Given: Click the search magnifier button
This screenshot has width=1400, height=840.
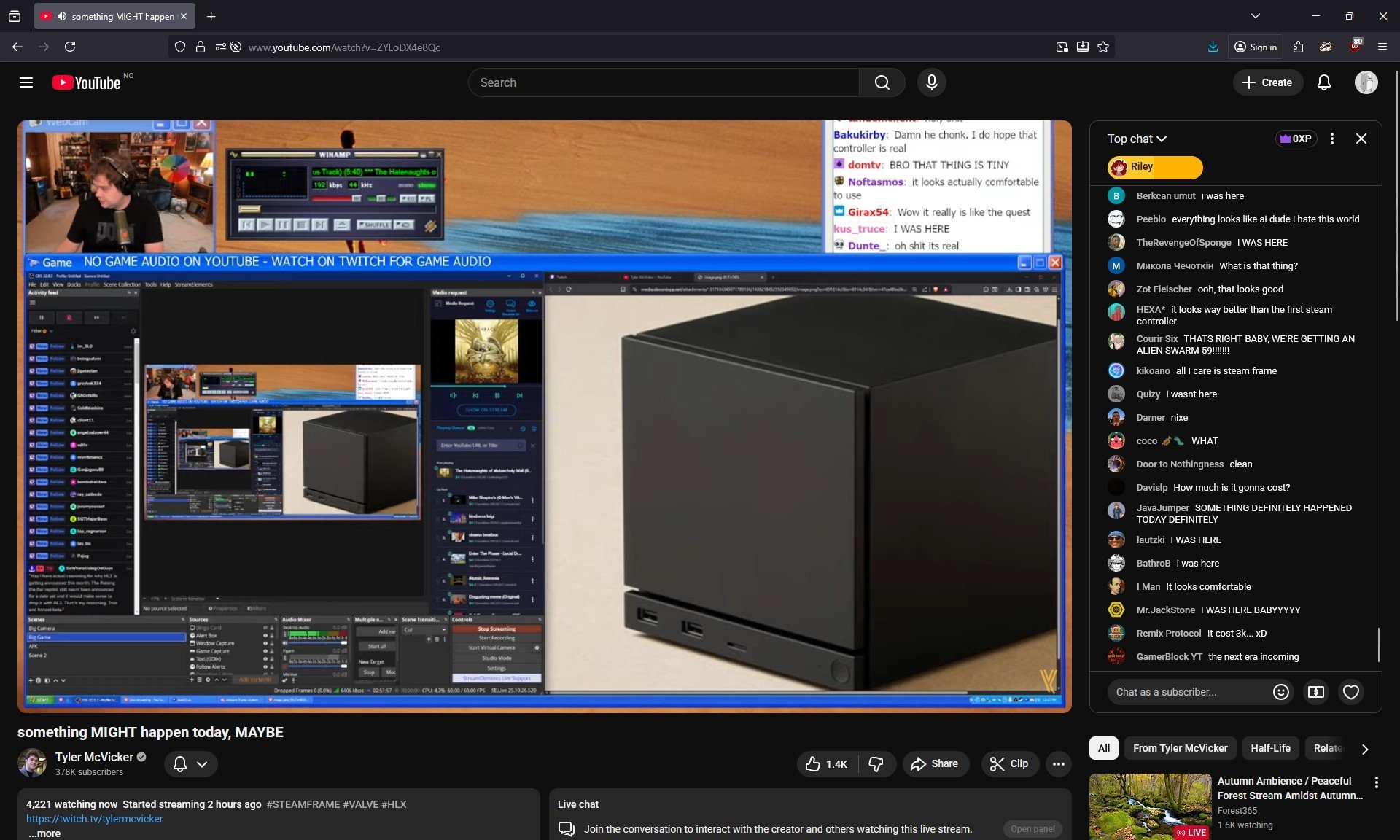Looking at the screenshot, I should click(x=882, y=82).
